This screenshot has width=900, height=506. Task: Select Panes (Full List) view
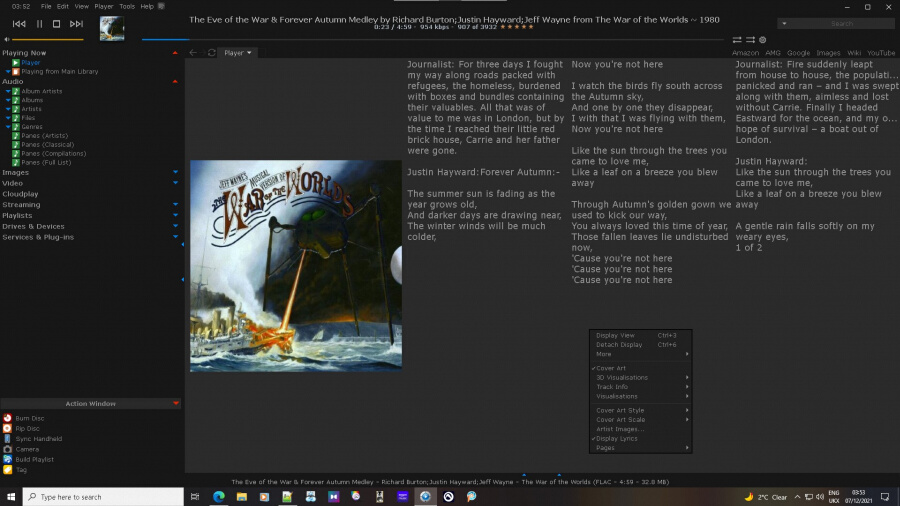click(46, 162)
